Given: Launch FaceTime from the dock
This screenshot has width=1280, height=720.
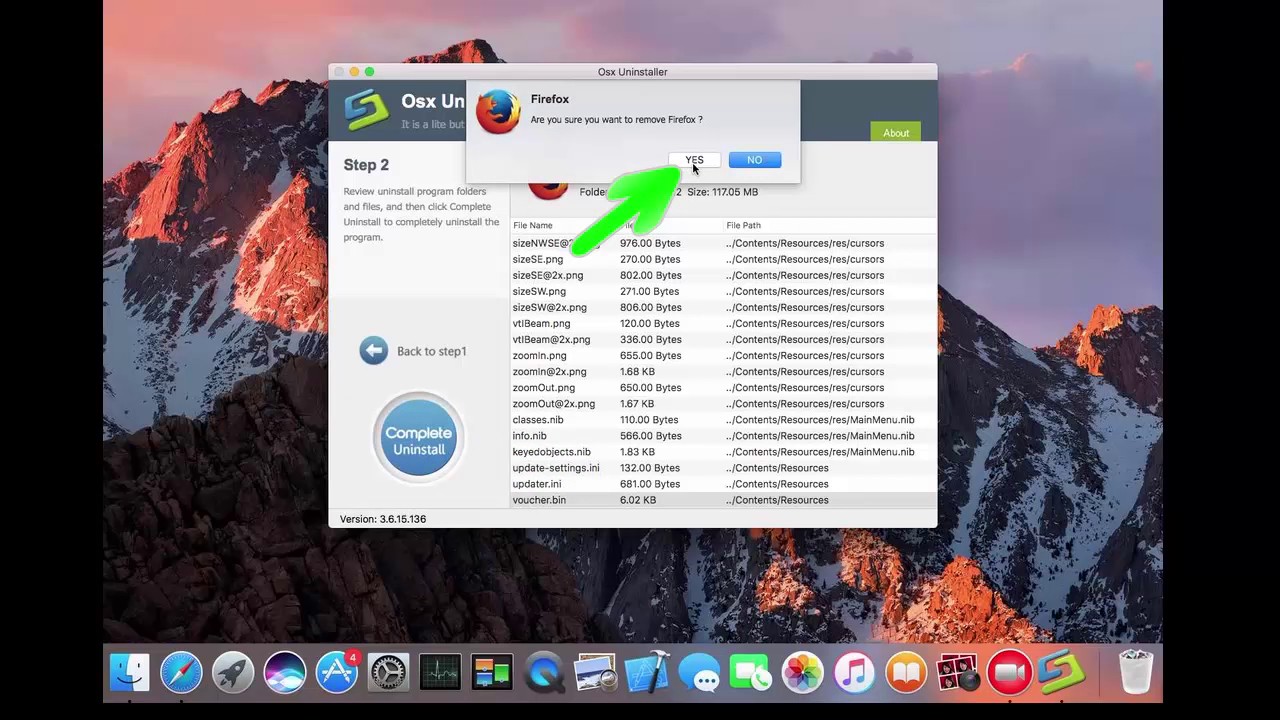Looking at the screenshot, I should click(750, 671).
